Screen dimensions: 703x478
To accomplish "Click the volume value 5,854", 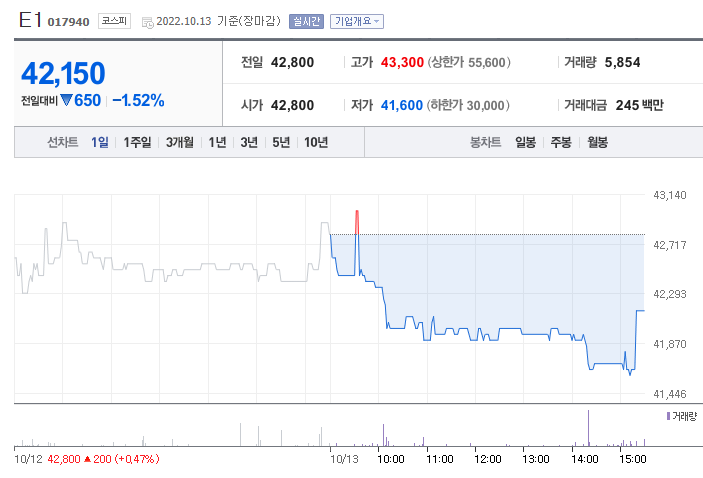I will [622, 62].
